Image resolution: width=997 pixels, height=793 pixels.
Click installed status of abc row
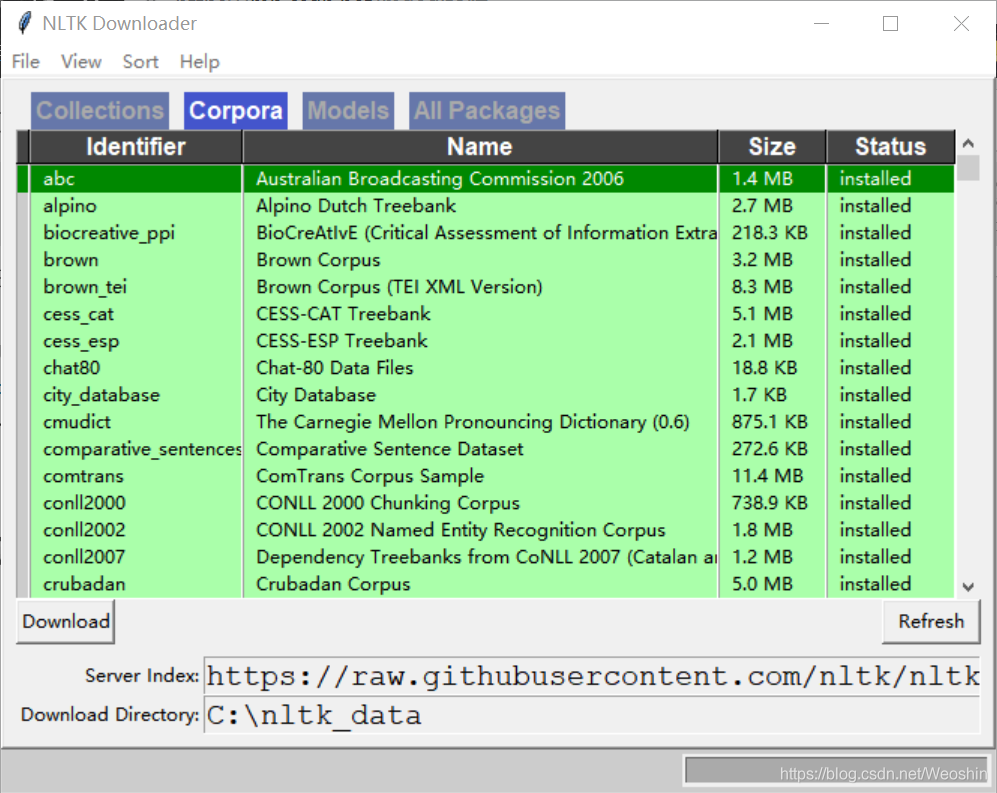coord(875,179)
